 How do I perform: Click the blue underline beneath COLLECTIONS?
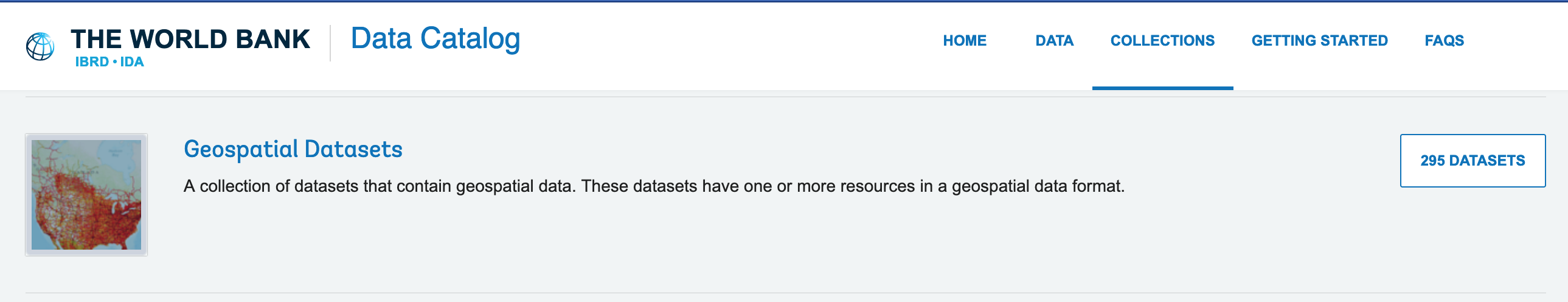pyautogui.click(x=1162, y=88)
